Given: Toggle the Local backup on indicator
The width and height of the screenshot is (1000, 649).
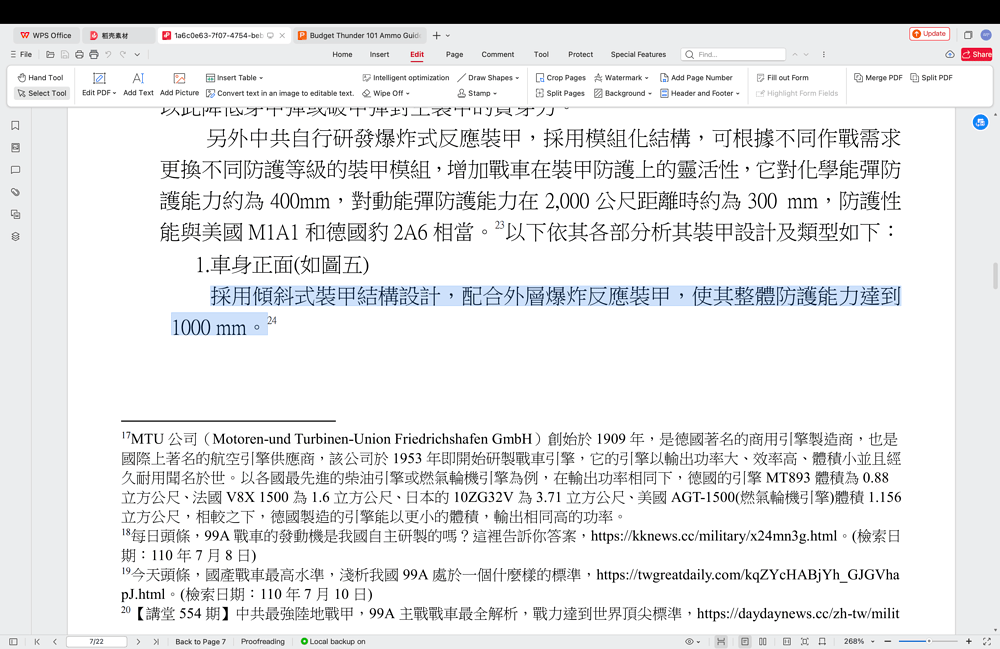Looking at the screenshot, I should (x=333, y=641).
